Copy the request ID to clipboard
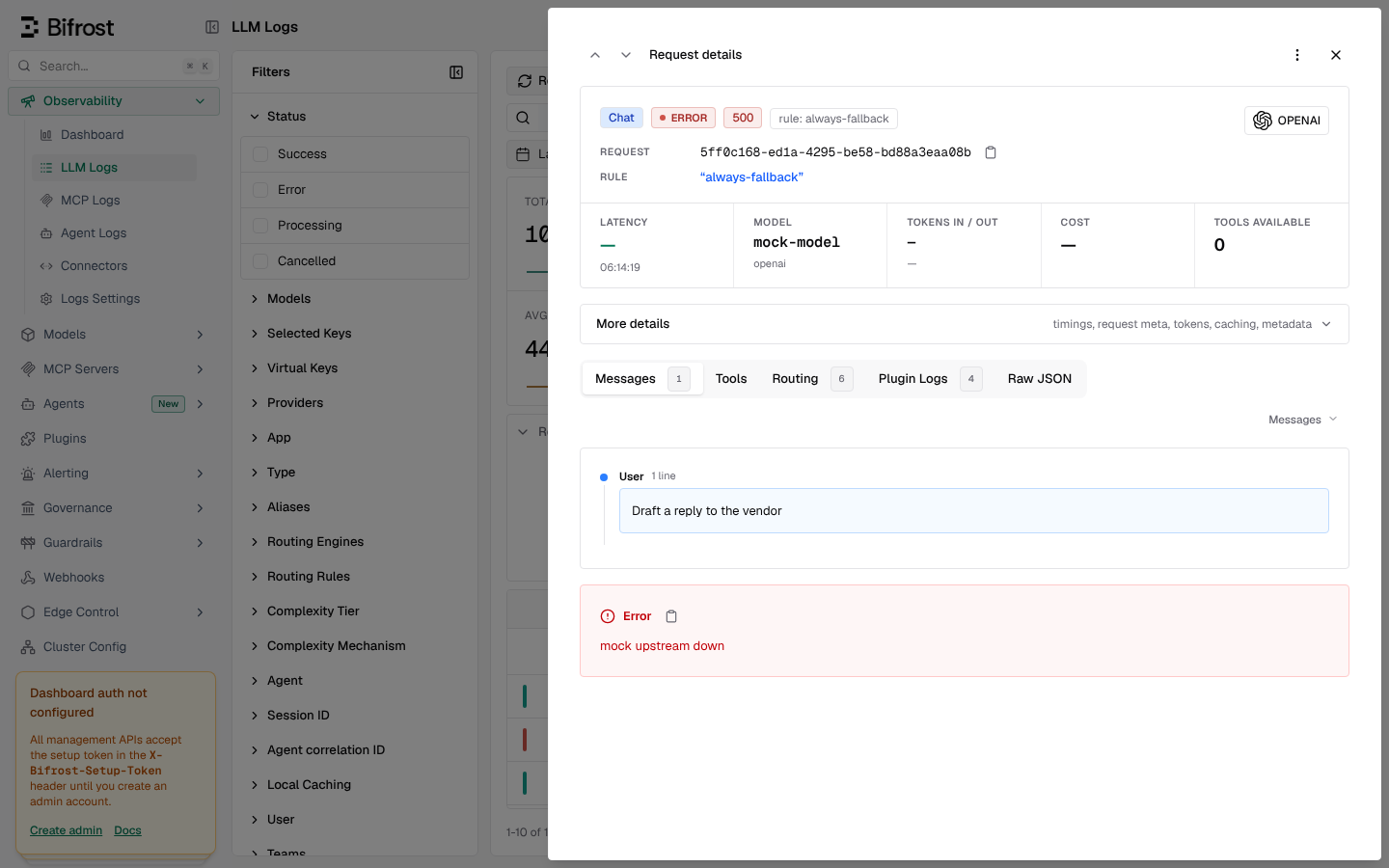This screenshot has height=868, width=1389. (991, 152)
